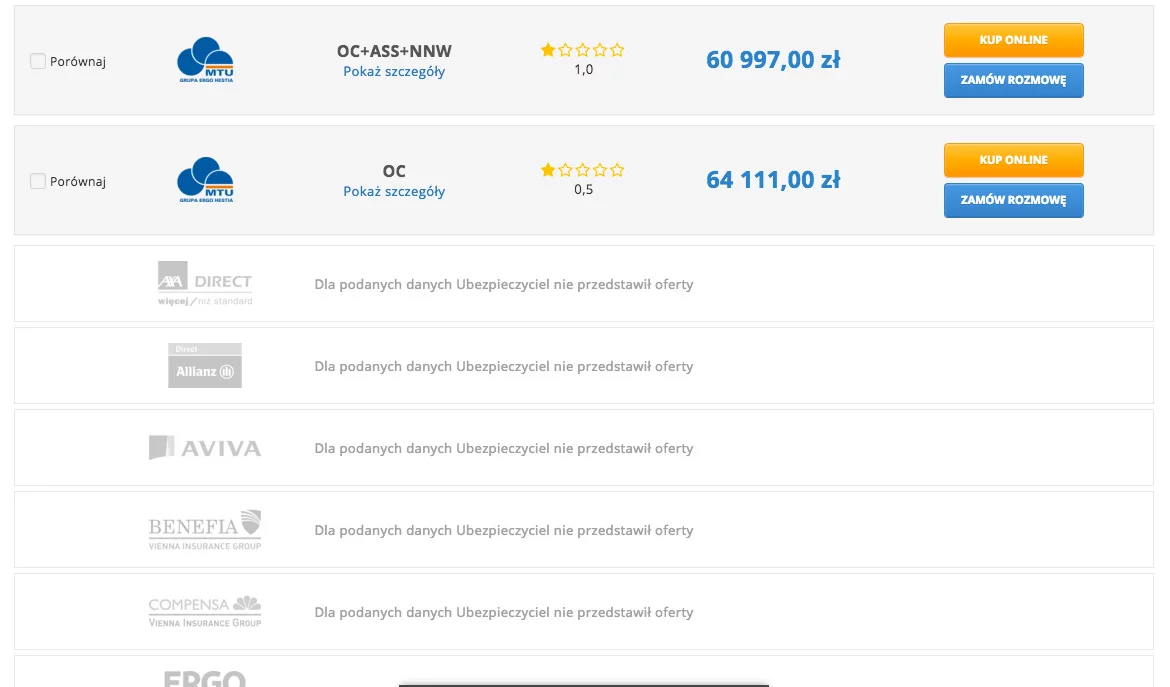Click MTU logo in OC+ASS+NNW offer

tap(205, 60)
